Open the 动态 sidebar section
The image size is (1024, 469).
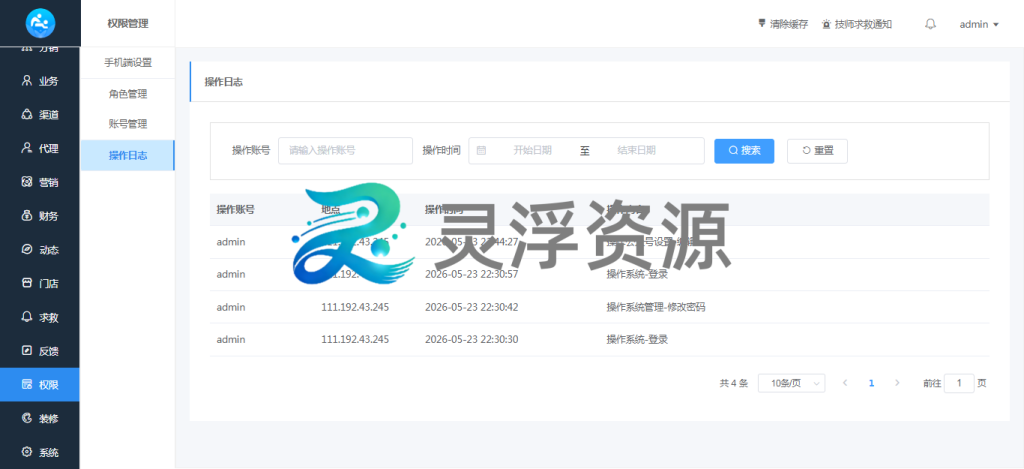pos(40,250)
